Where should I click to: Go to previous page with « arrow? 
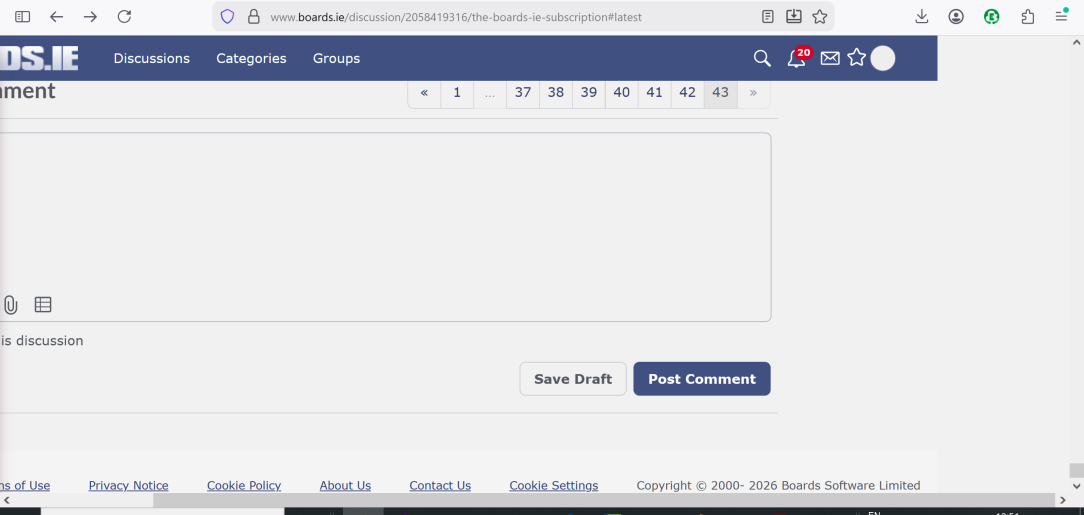[x=424, y=93]
